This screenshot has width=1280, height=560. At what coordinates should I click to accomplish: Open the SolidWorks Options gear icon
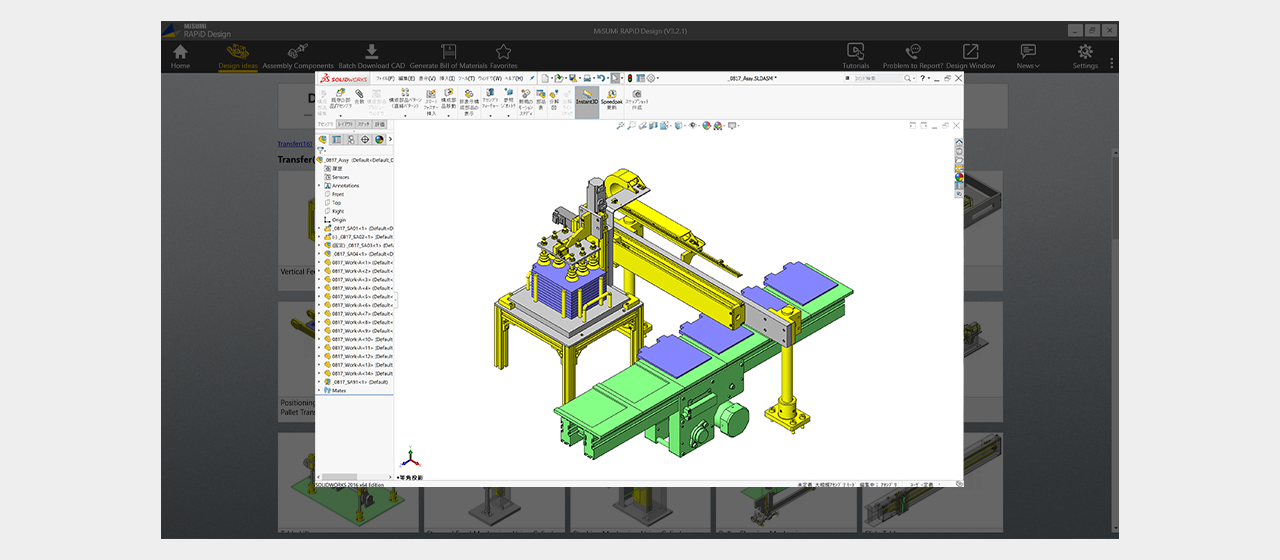tap(651, 78)
